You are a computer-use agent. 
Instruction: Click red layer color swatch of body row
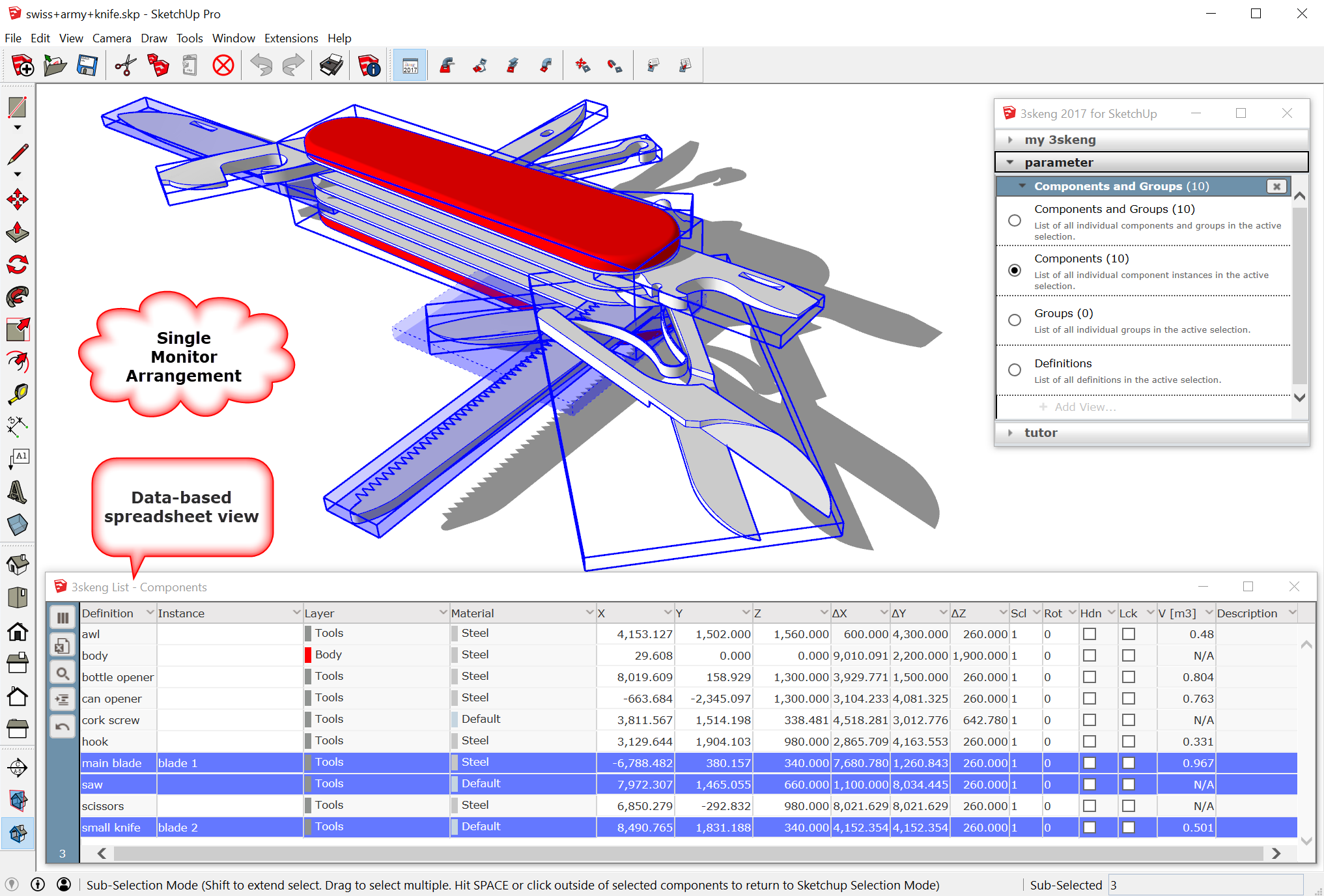point(308,655)
